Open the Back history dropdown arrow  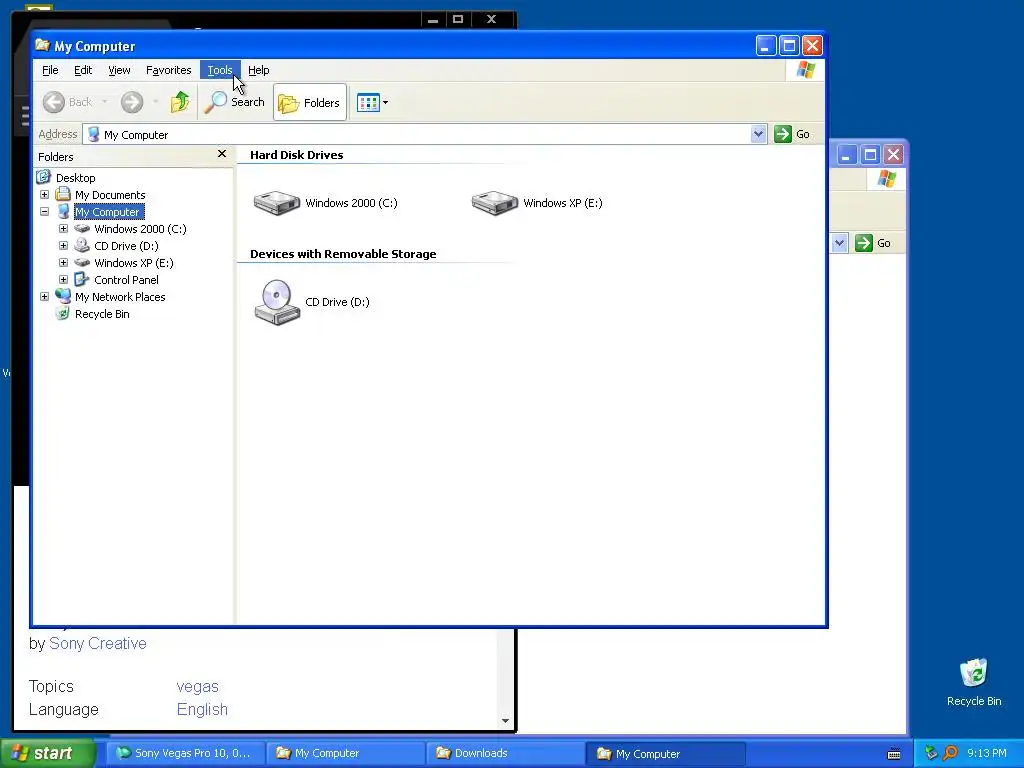point(104,102)
